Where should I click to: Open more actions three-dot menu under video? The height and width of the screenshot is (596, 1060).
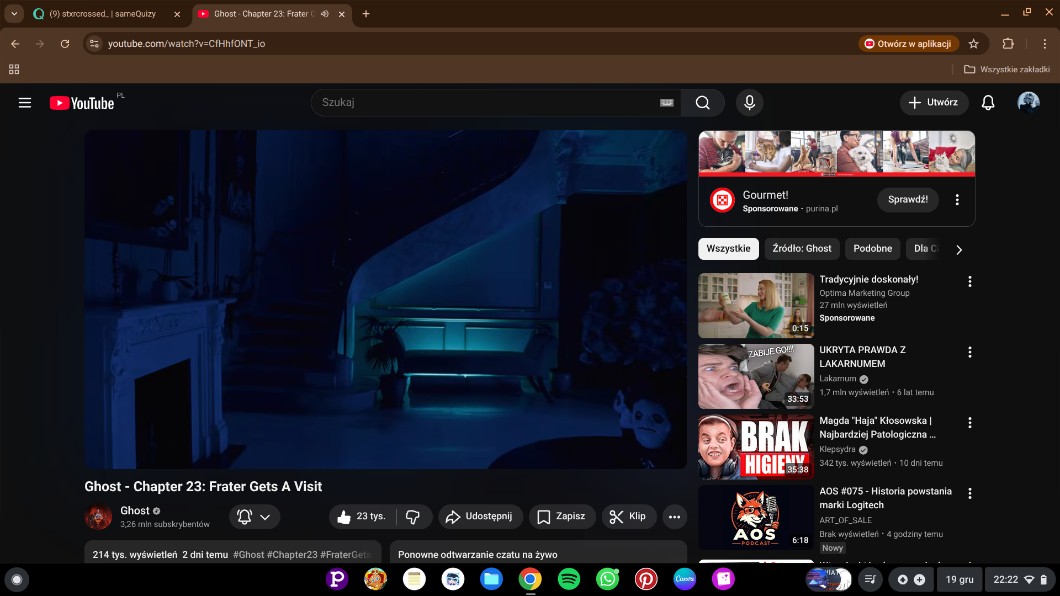[x=675, y=517]
